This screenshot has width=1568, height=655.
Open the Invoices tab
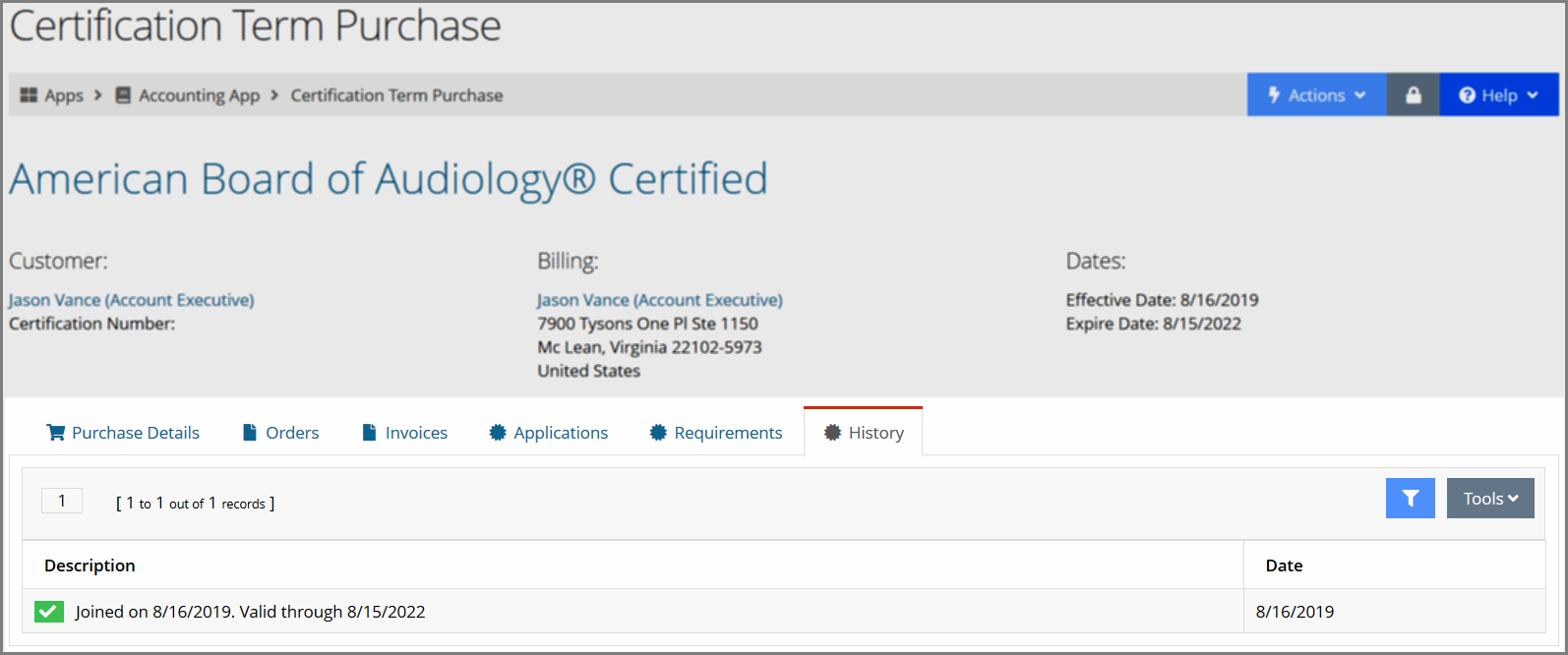point(405,433)
